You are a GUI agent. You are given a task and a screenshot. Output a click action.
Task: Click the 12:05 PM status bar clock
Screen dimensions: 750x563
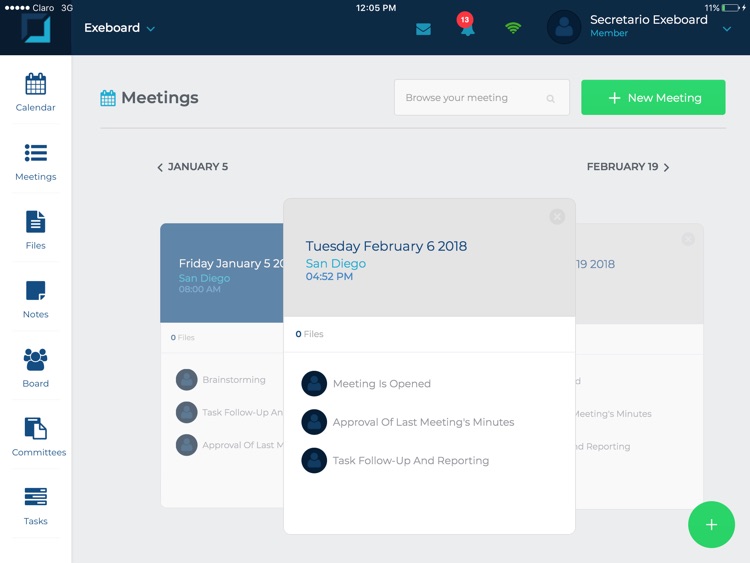pyautogui.click(x=376, y=8)
